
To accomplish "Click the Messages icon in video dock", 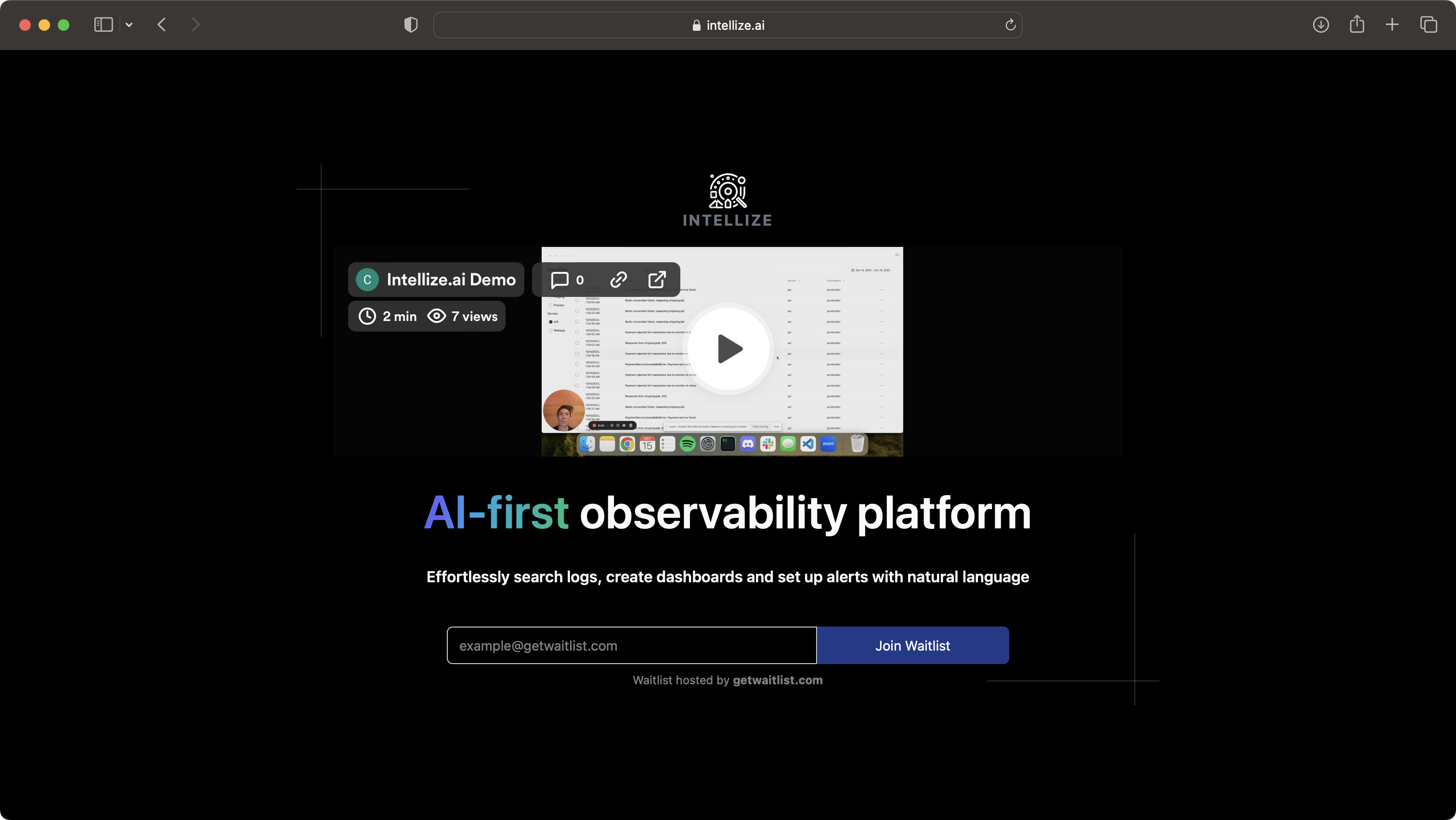I will 788,445.
